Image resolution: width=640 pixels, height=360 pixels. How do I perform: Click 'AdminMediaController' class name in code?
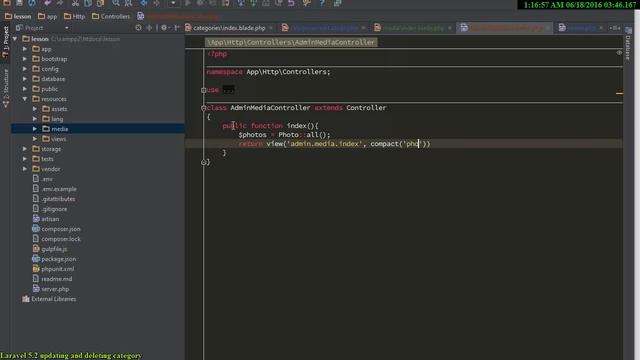coord(270,108)
